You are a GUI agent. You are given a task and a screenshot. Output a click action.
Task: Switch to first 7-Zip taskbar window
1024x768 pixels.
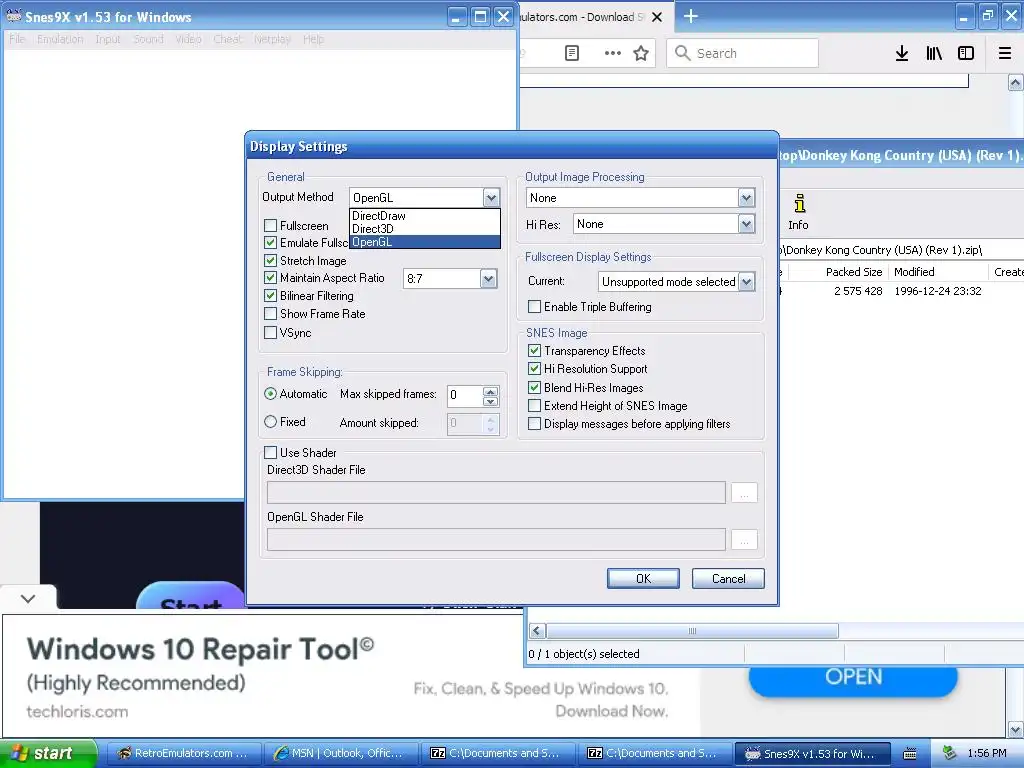click(497, 753)
